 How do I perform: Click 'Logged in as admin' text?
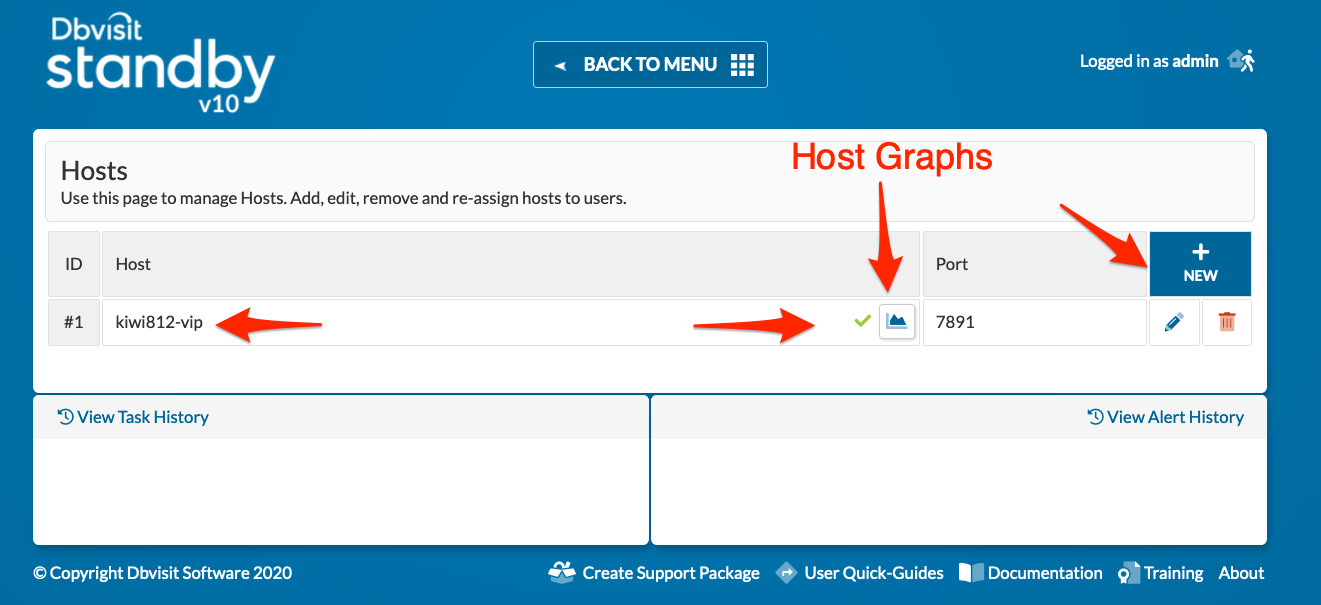coord(1149,61)
